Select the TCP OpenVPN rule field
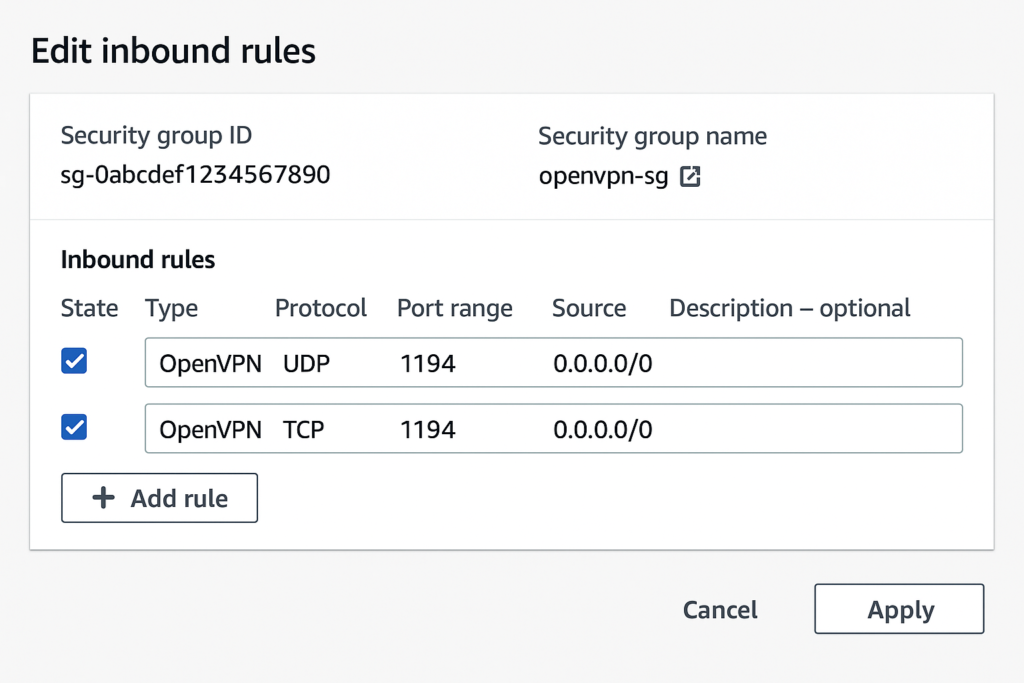Viewport: 1024px width, 683px height. click(x=554, y=428)
